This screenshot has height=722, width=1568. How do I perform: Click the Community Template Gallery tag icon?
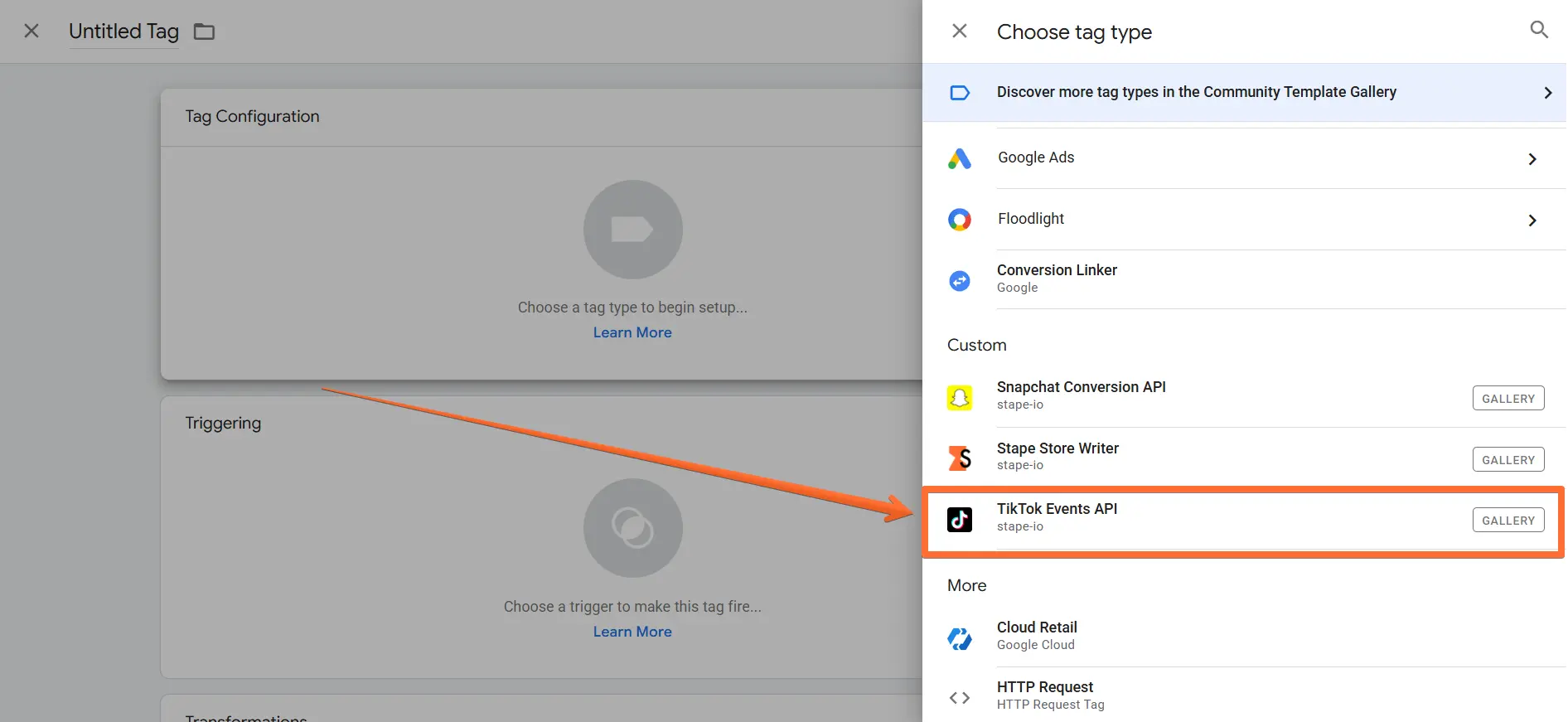960,92
